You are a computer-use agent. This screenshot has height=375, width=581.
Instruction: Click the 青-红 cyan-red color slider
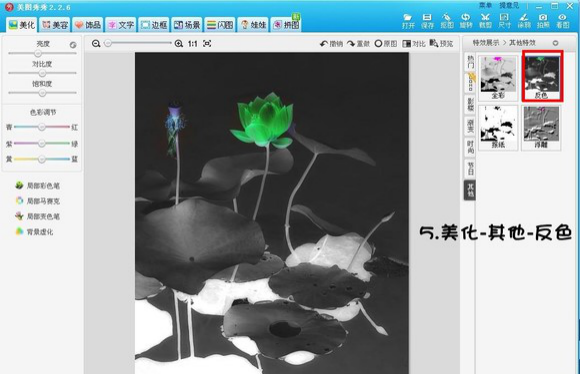tap(42, 127)
